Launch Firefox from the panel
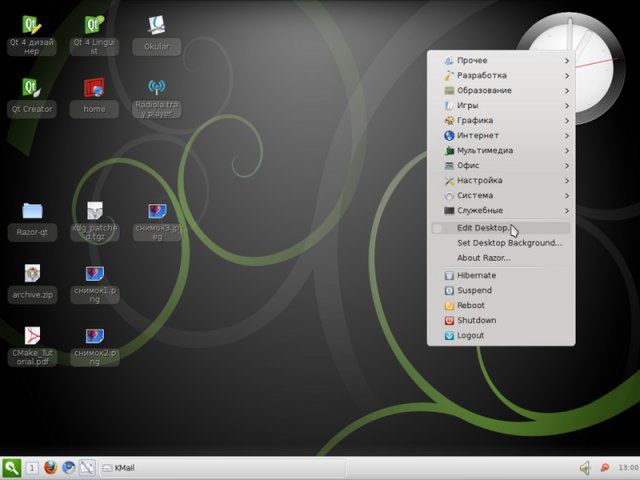The height and width of the screenshot is (480, 640). [51, 467]
